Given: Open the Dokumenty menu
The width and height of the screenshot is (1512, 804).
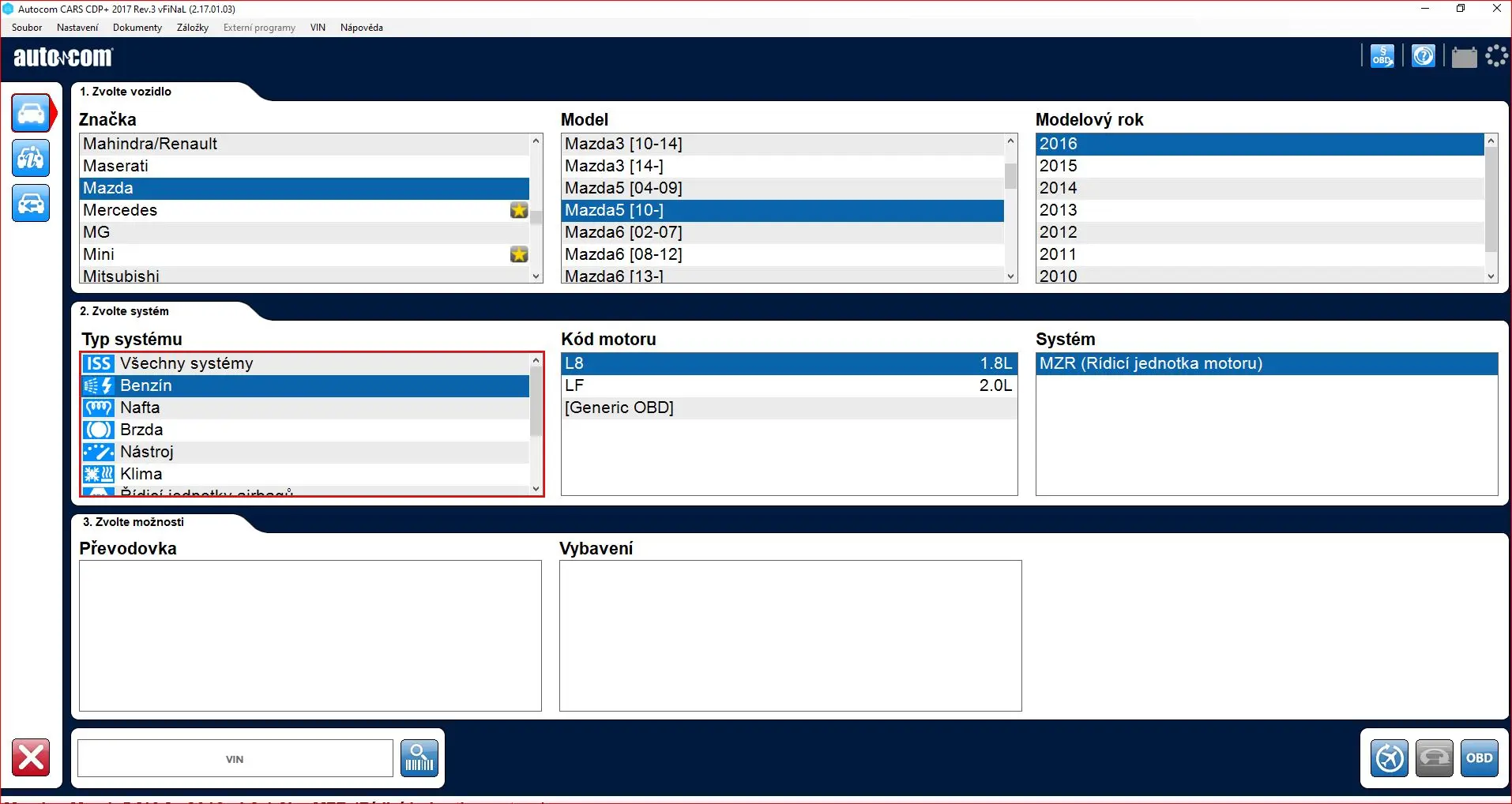Looking at the screenshot, I should tap(137, 28).
